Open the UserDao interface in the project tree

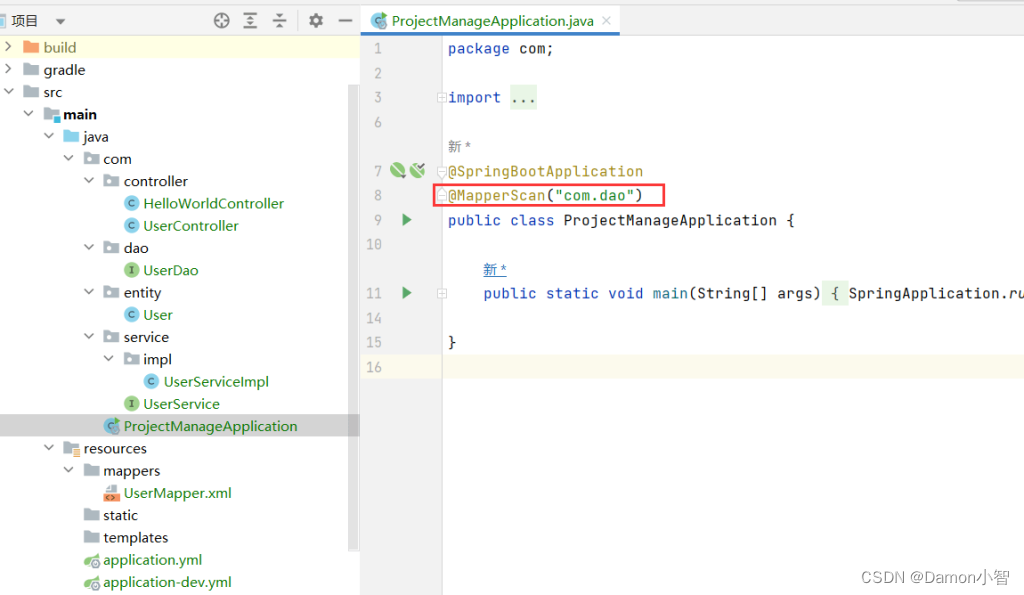pyautogui.click(x=171, y=269)
